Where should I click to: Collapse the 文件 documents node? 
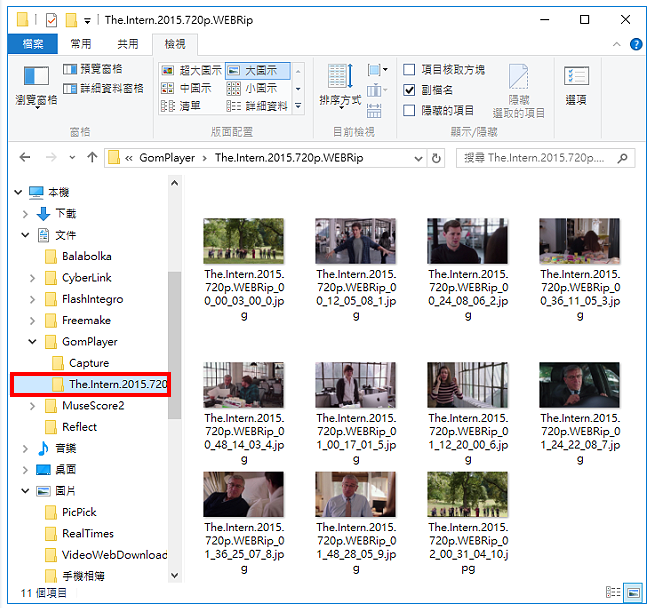point(25,235)
